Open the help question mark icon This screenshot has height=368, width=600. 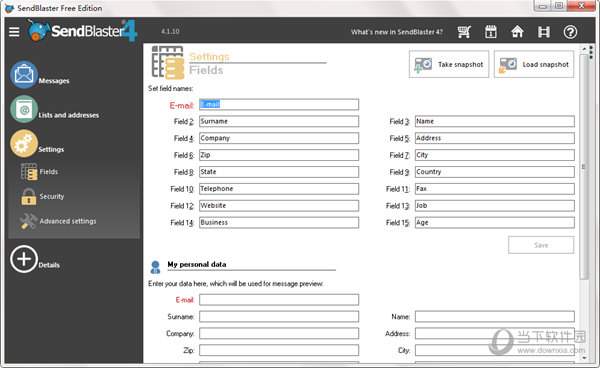click(x=570, y=32)
